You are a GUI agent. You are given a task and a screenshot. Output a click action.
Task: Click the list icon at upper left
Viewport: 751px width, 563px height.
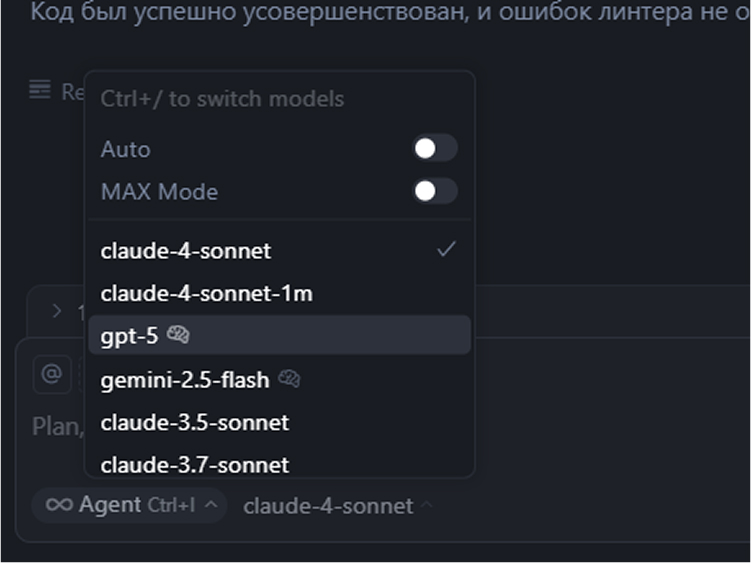[40, 91]
